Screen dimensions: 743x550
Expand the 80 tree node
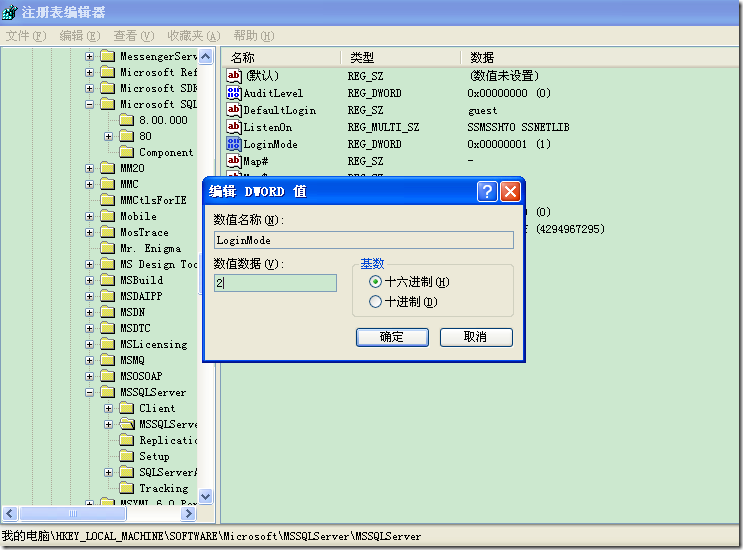click(x=109, y=136)
